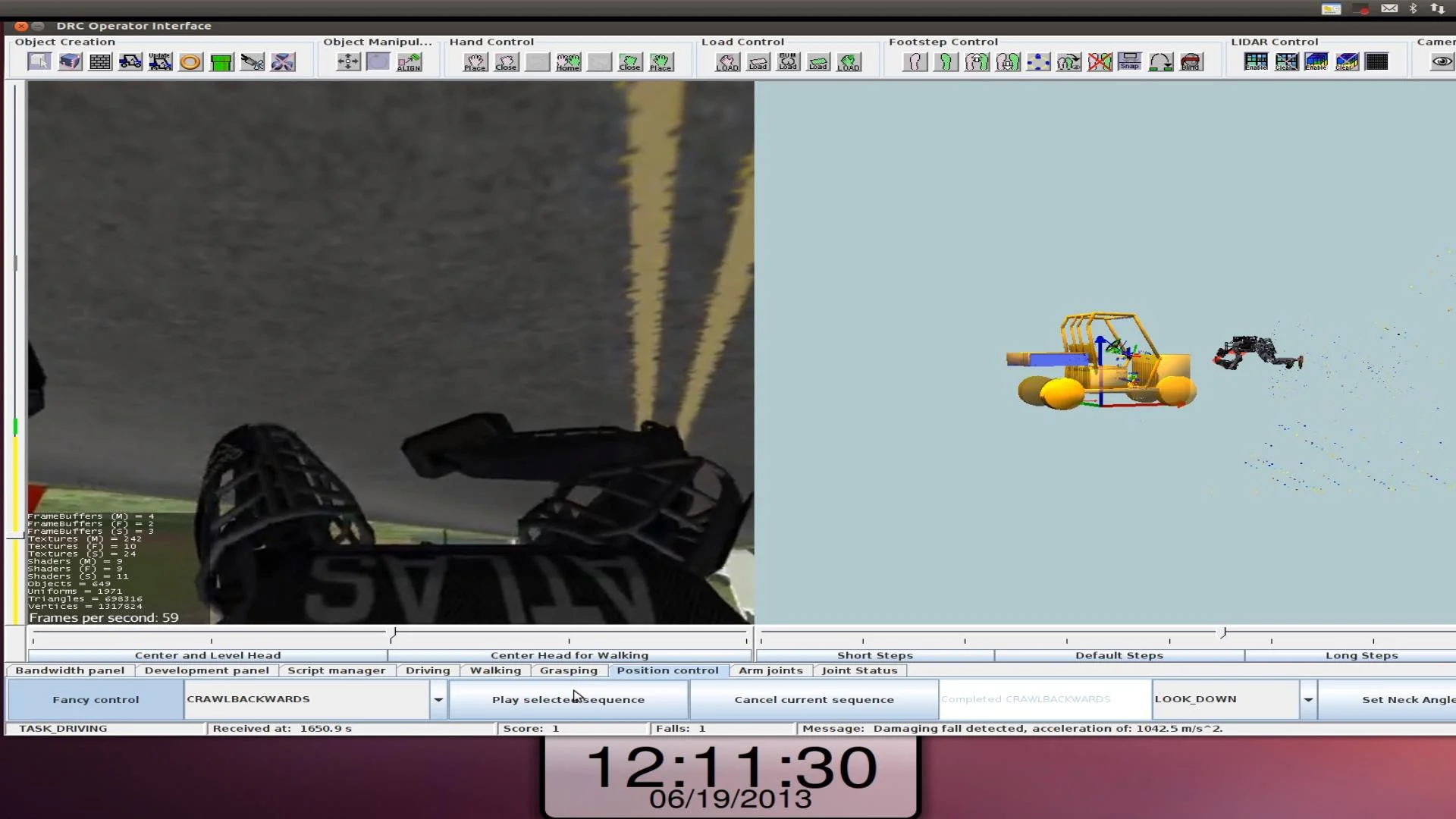Click the hands Home icon

568,61
